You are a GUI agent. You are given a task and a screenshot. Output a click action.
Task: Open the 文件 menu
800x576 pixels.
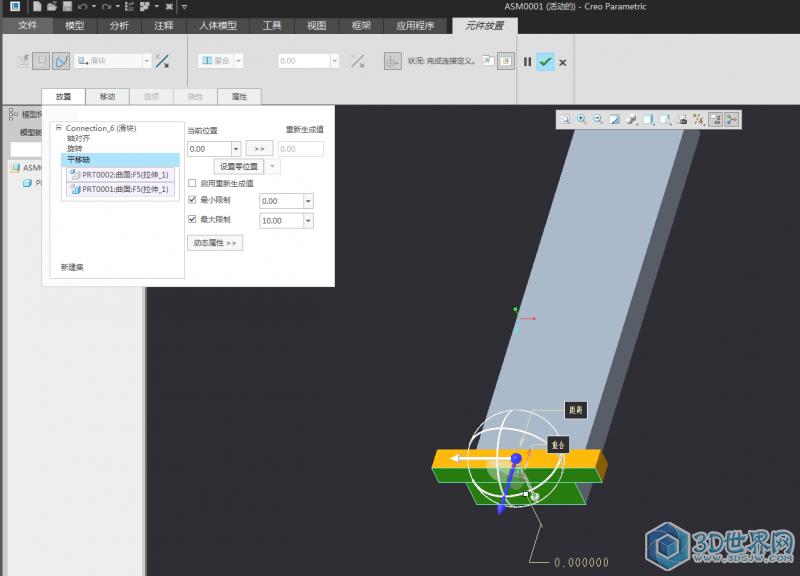(x=28, y=26)
